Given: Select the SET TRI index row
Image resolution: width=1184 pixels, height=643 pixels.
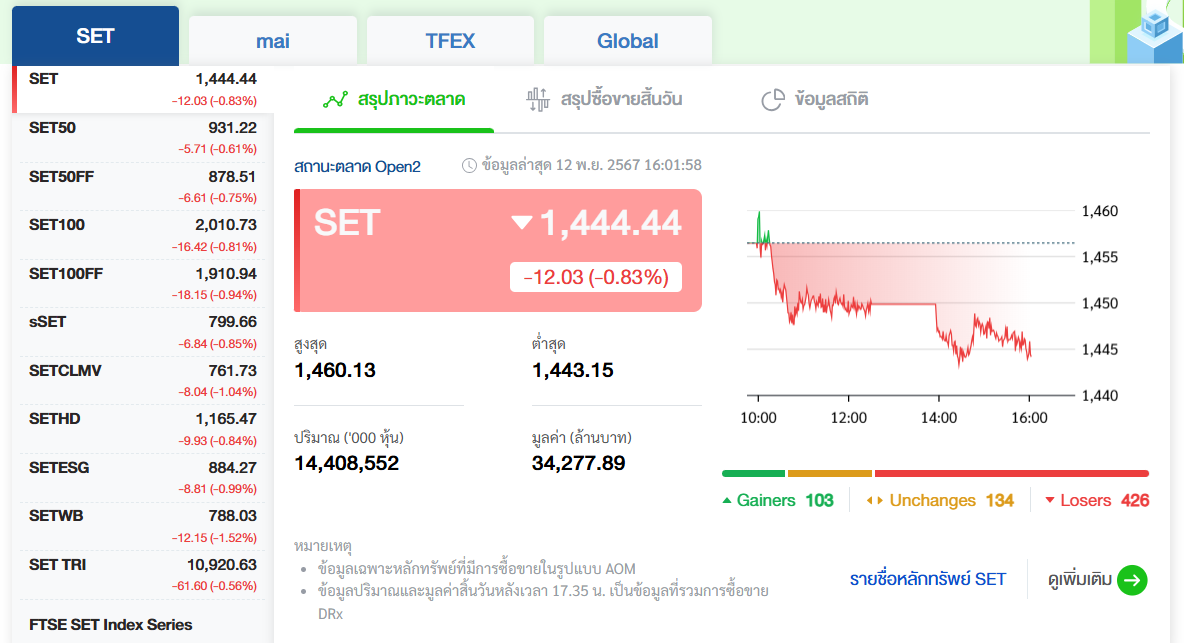Looking at the screenshot, I should point(143,574).
